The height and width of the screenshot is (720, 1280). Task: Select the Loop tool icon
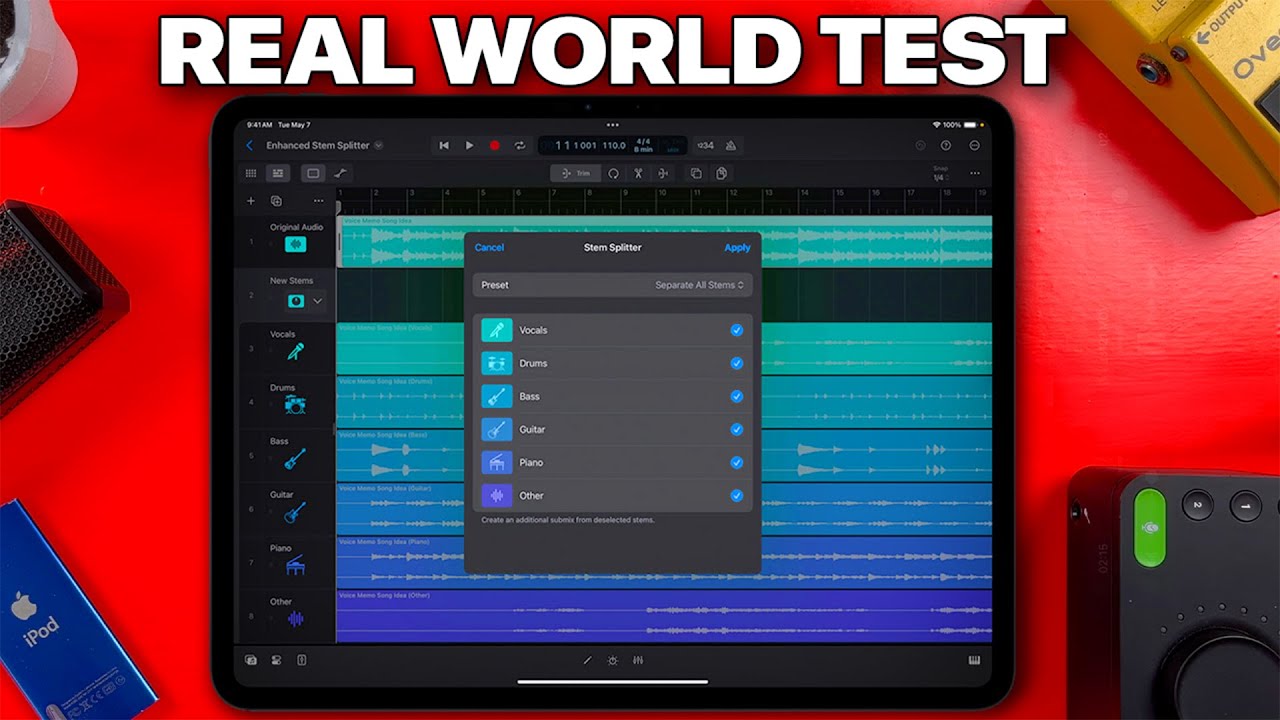coord(614,173)
